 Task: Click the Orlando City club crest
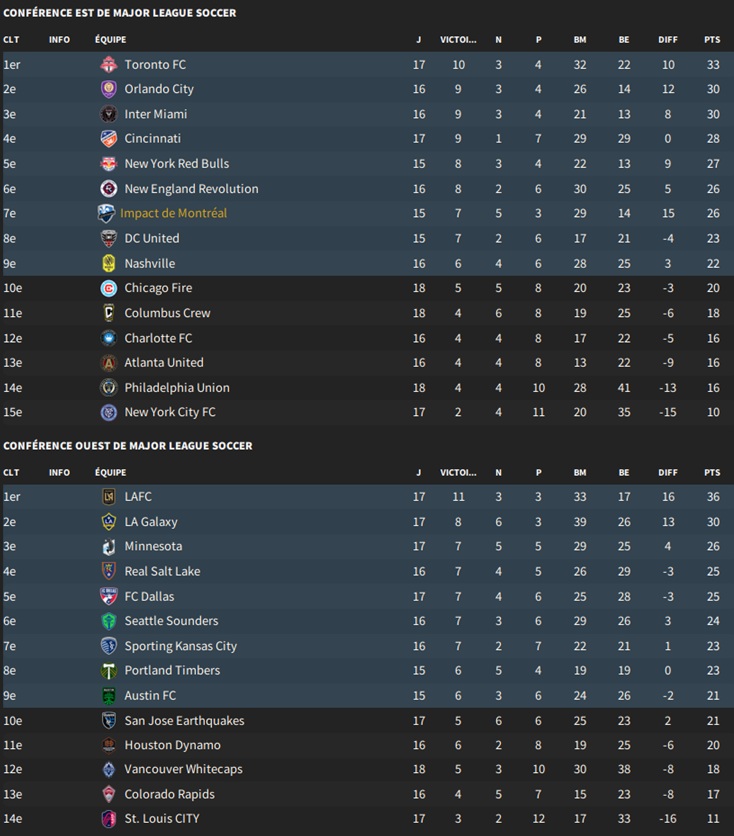tap(109, 89)
